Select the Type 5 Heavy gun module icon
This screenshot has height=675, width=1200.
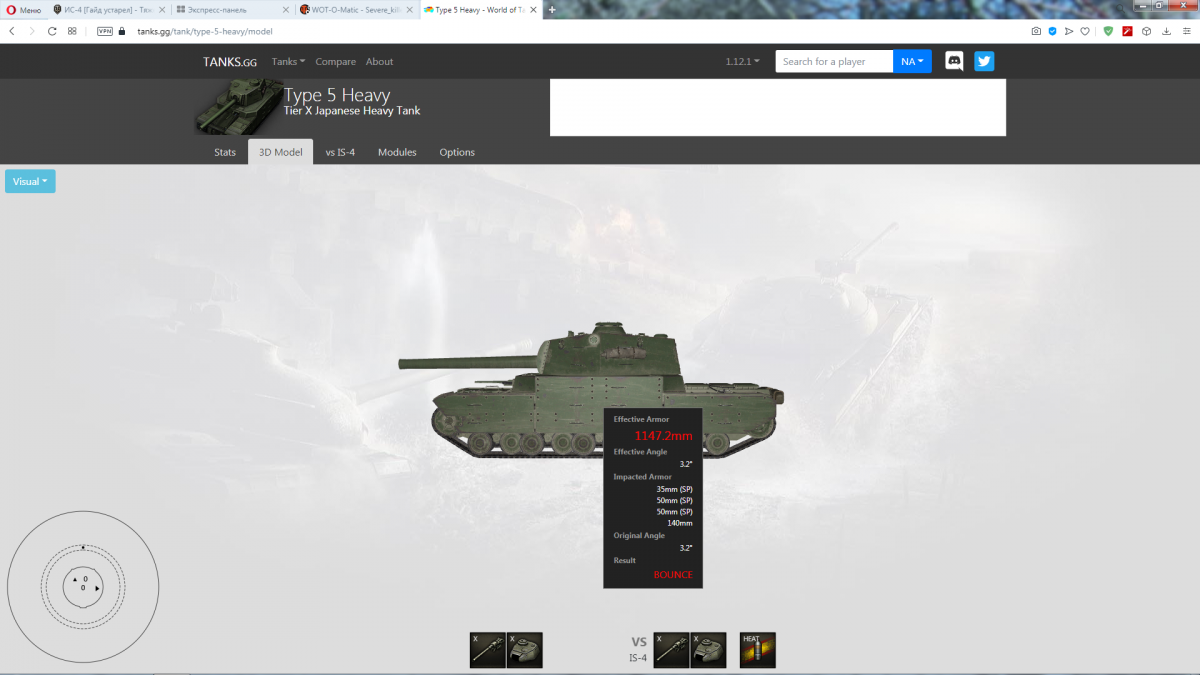pyautogui.click(x=487, y=650)
